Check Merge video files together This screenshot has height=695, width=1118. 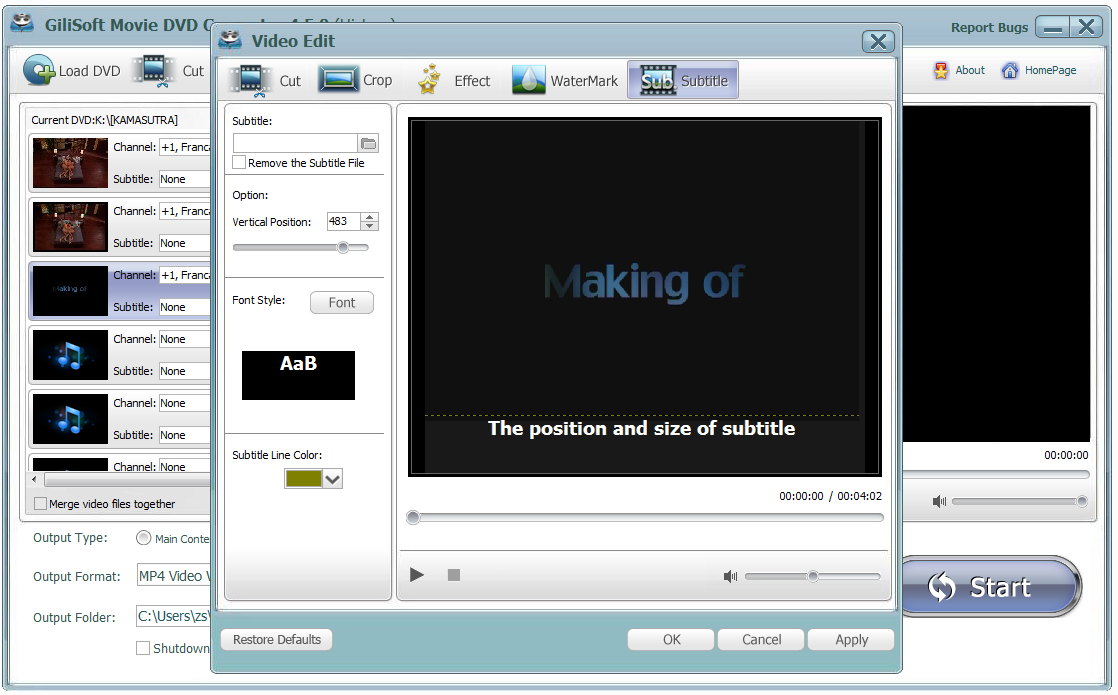click(40, 503)
